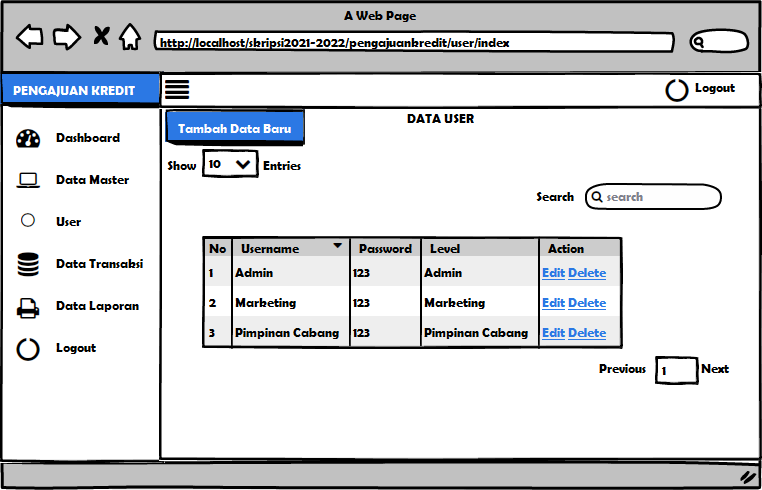
Task: Click the browser stop X icon
Action: click(101, 36)
